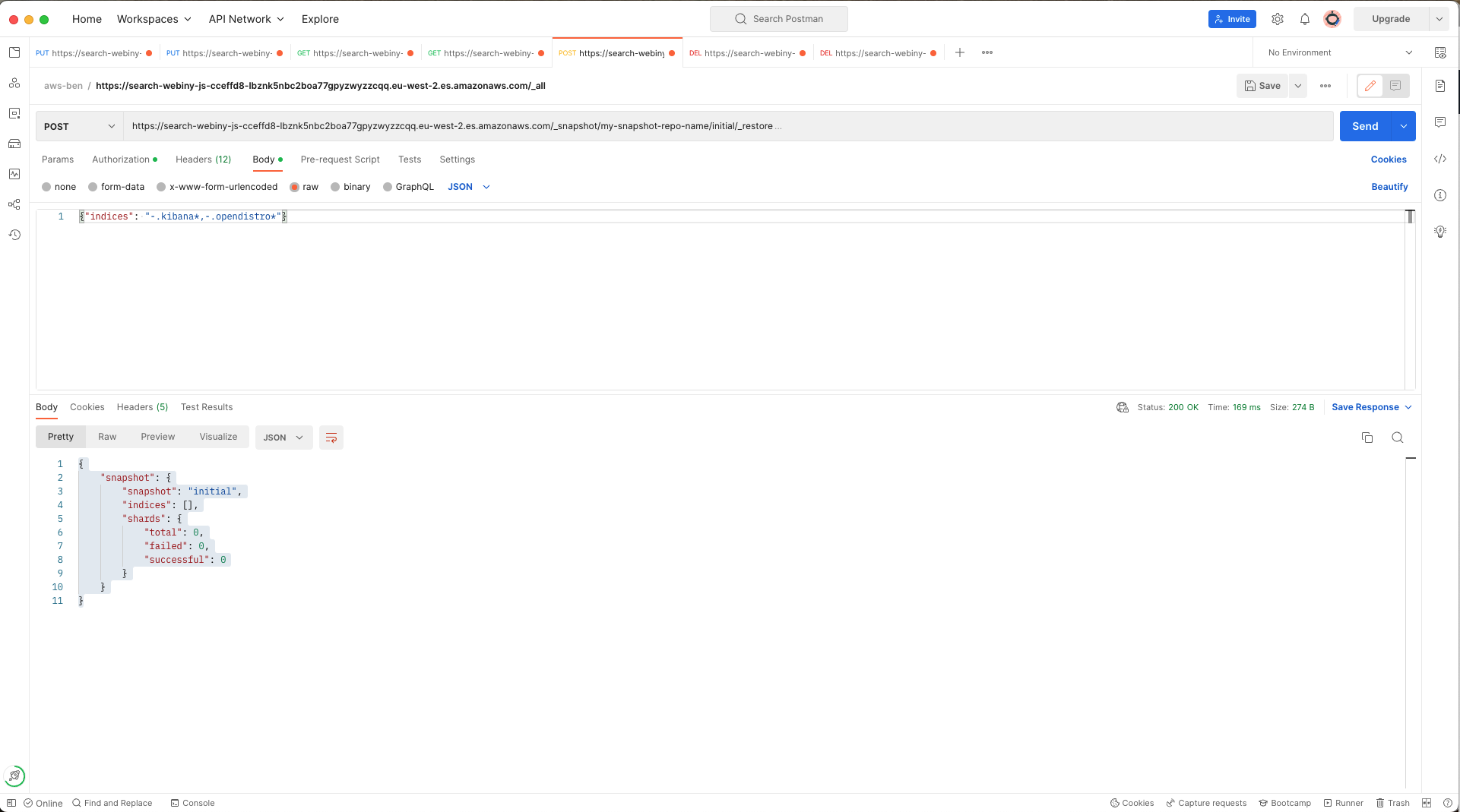Image resolution: width=1460 pixels, height=812 pixels.
Task: Click the Beautify link
Action: point(1389,187)
